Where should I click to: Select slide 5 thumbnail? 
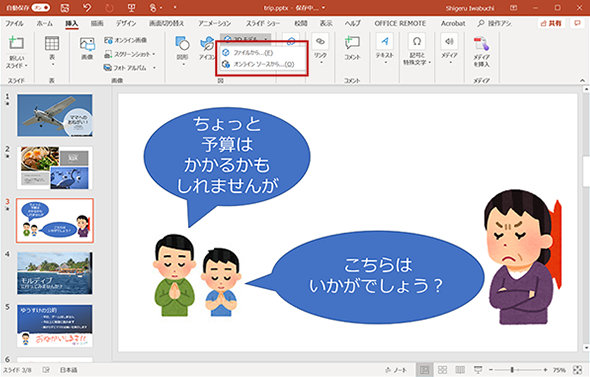(x=55, y=326)
